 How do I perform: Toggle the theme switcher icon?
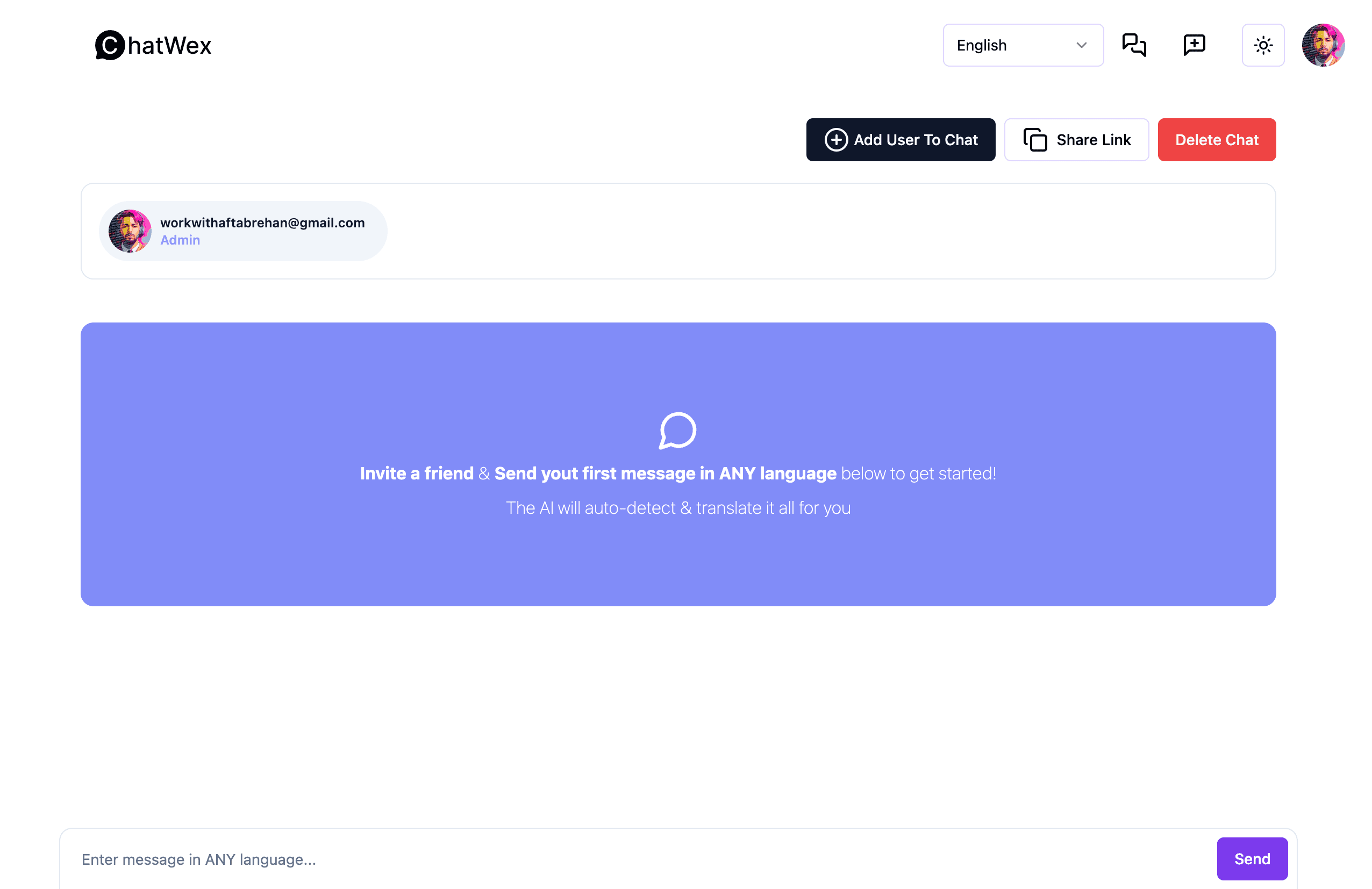pos(1263,44)
